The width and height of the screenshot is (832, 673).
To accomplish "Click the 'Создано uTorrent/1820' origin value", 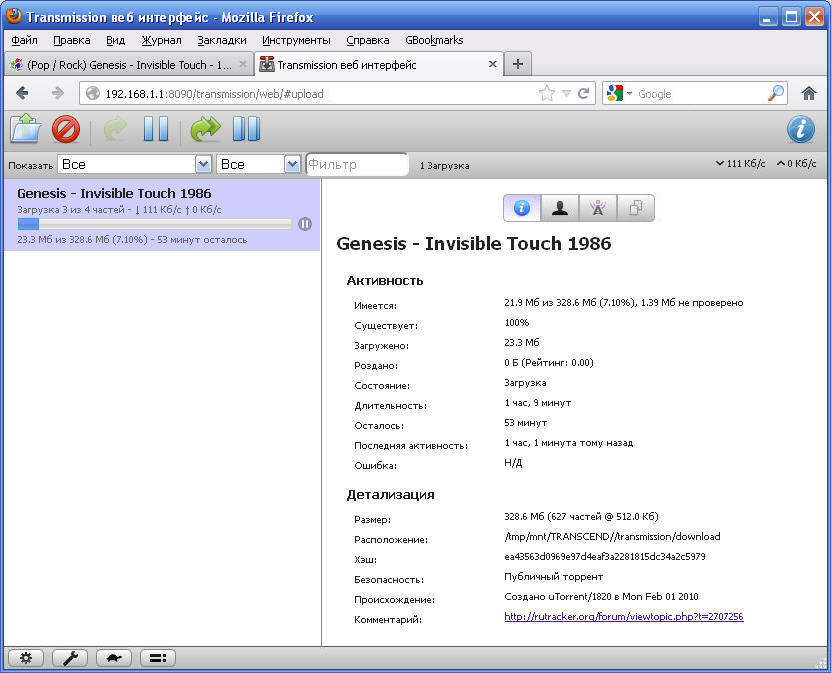I will coord(601,597).
